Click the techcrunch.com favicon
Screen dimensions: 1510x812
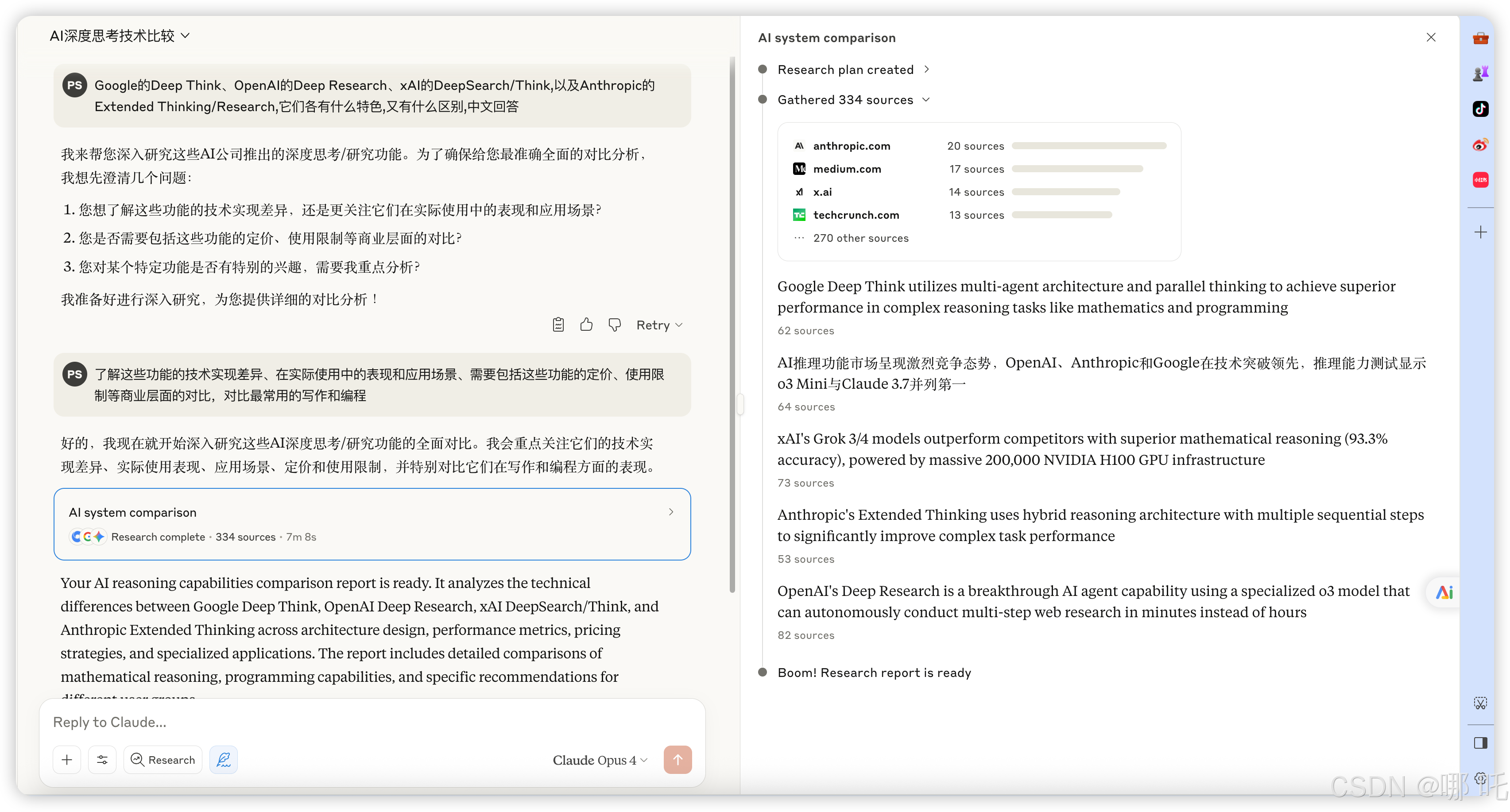coord(799,215)
